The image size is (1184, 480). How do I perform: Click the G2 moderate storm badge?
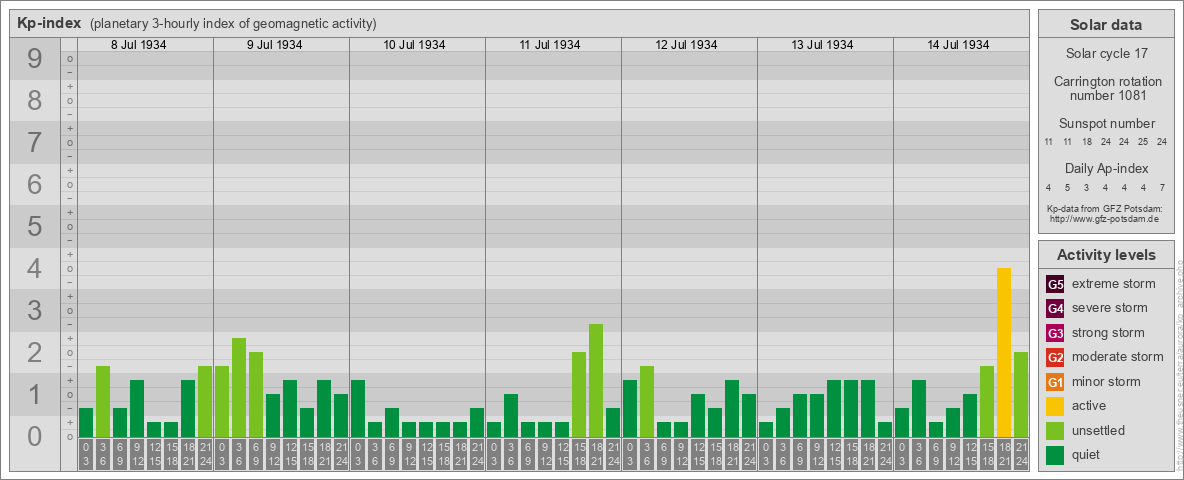click(1055, 357)
